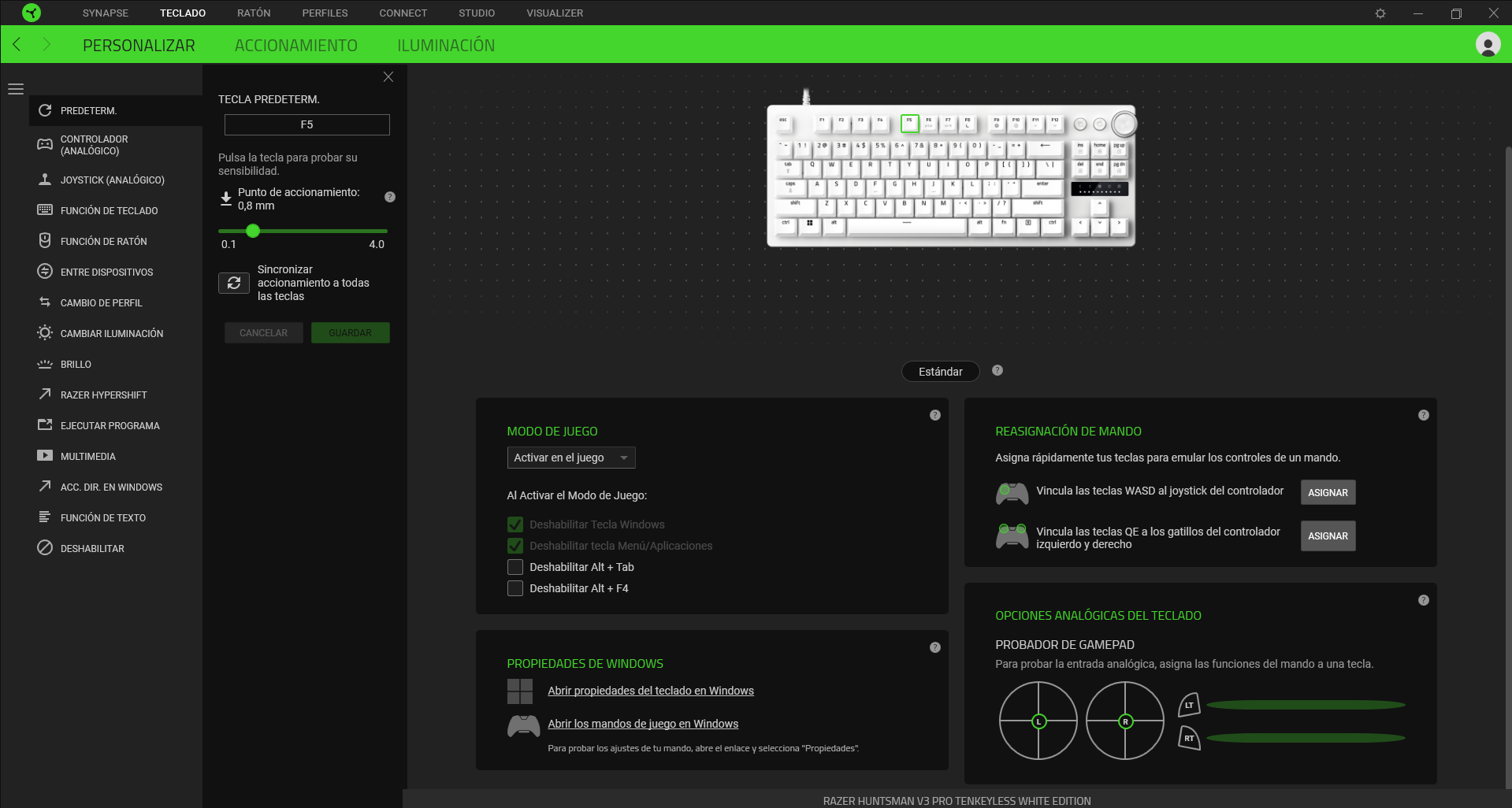Image resolution: width=1512 pixels, height=808 pixels.
Task: Open Abrir propiedades del teclado en Windows link
Action: click(650, 691)
